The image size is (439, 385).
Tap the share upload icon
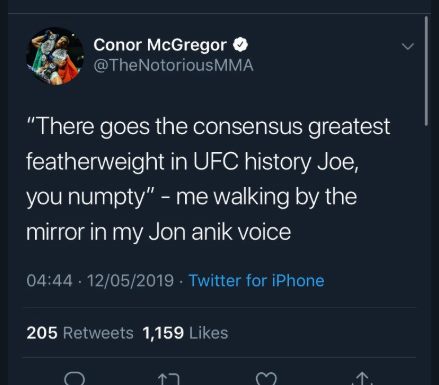[x=362, y=379]
